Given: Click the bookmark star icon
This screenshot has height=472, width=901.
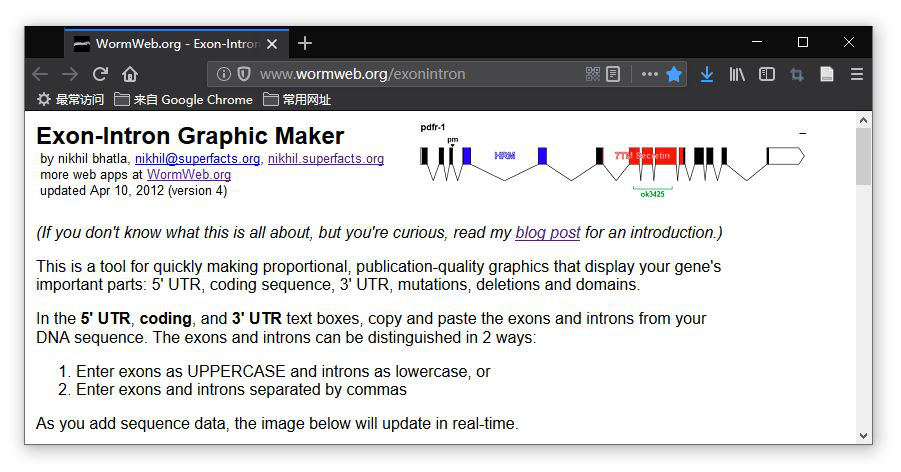Looking at the screenshot, I should [x=674, y=74].
